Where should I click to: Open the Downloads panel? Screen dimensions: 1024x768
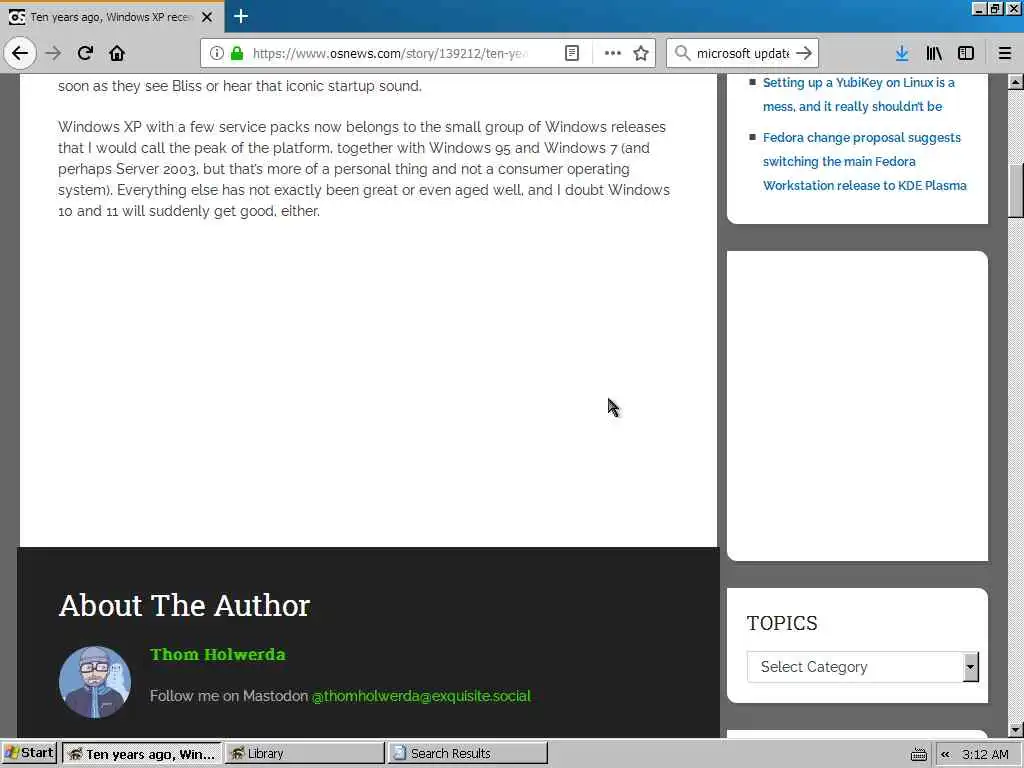point(902,53)
